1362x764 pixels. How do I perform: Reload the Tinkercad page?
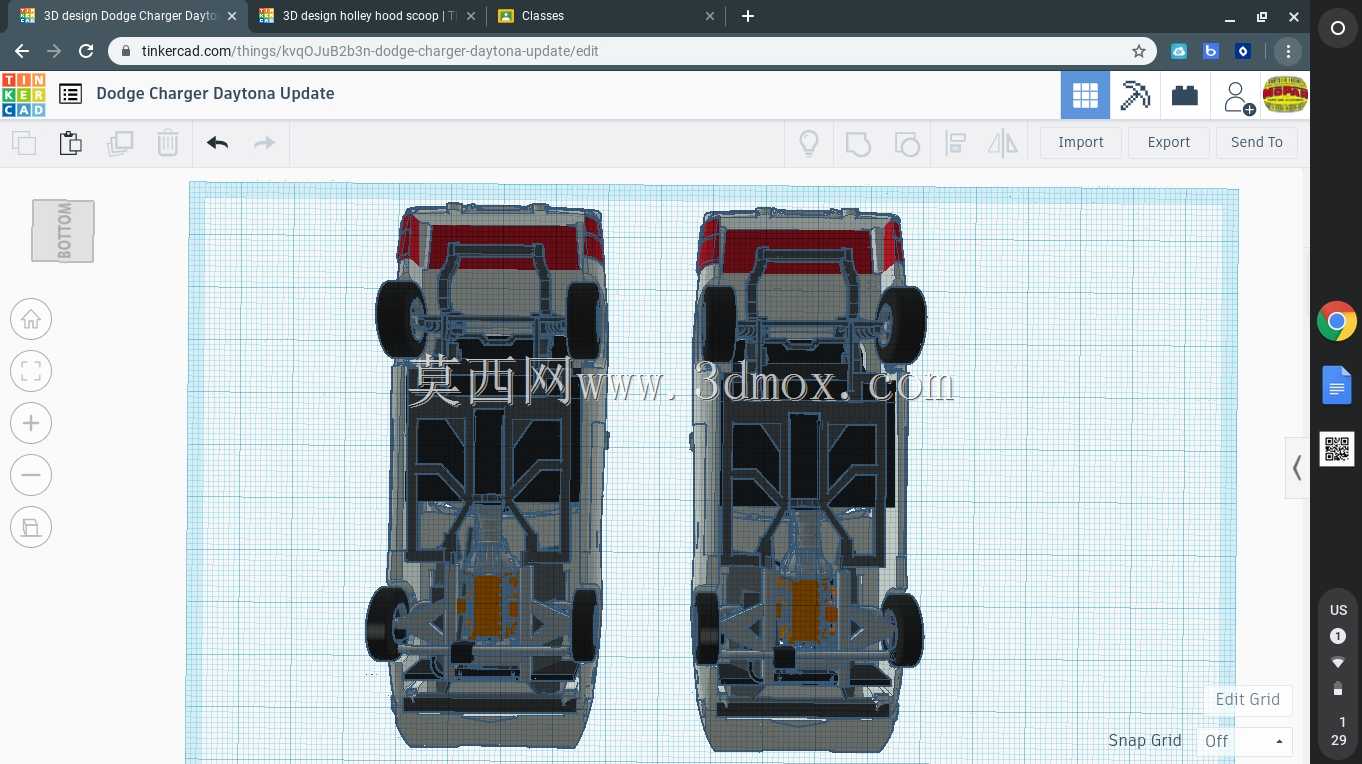86,51
